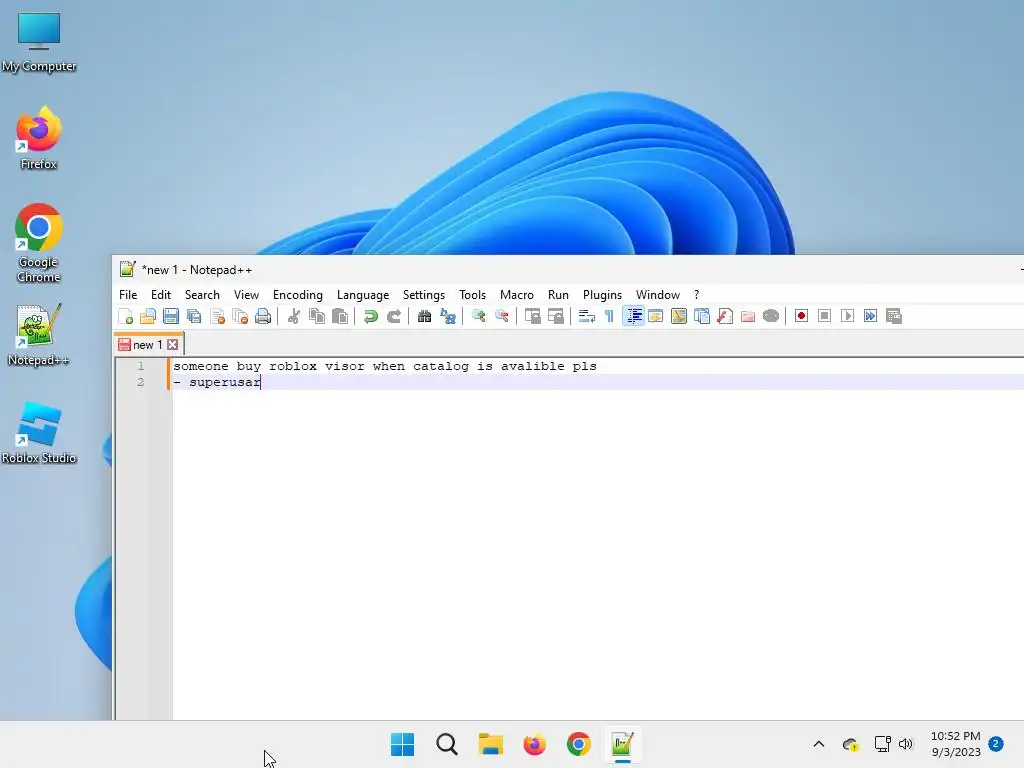
Task: Cut selection with the scissors icon
Action: (294, 317)
